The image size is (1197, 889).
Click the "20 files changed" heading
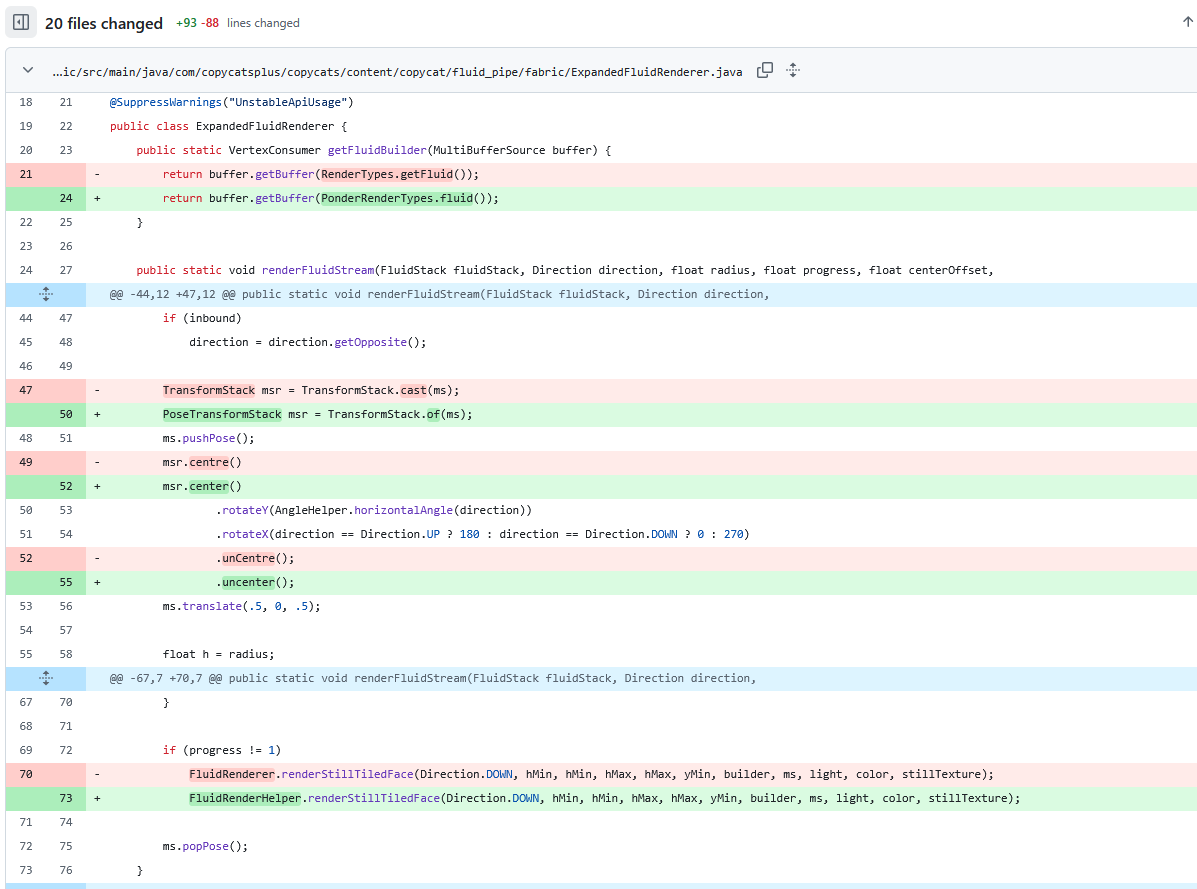[x=103, y=23]
